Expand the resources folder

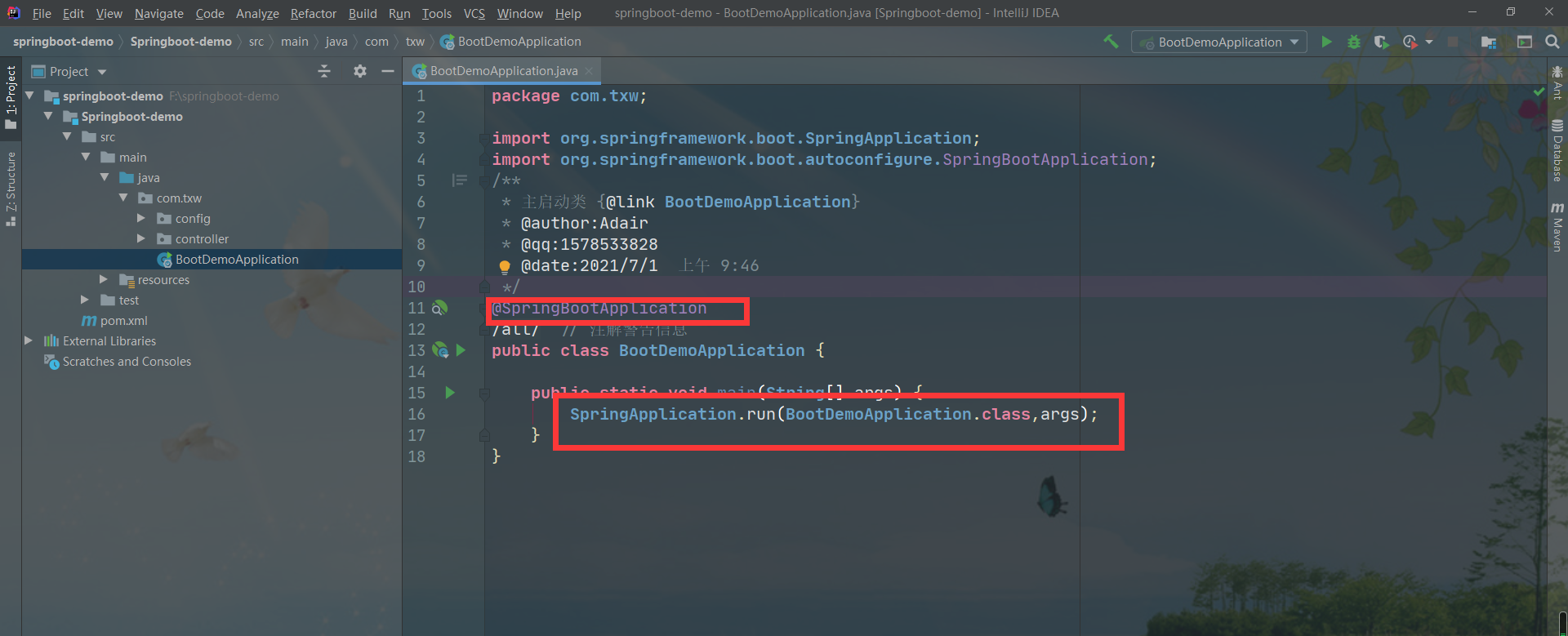[x=104, y=279]
